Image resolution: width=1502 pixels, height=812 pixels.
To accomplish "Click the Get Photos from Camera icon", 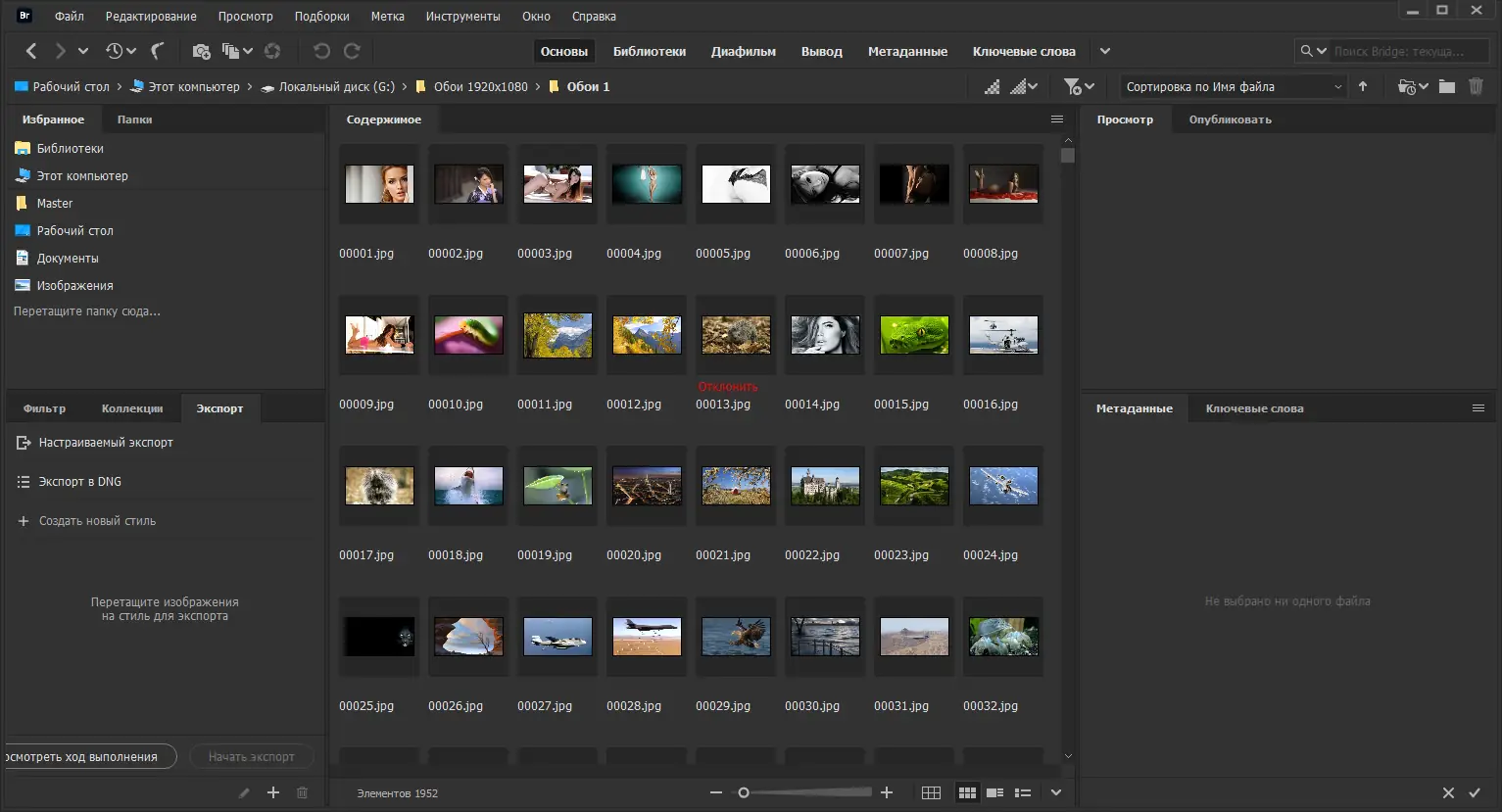I will pyautogui.click(x=201, y=51).
